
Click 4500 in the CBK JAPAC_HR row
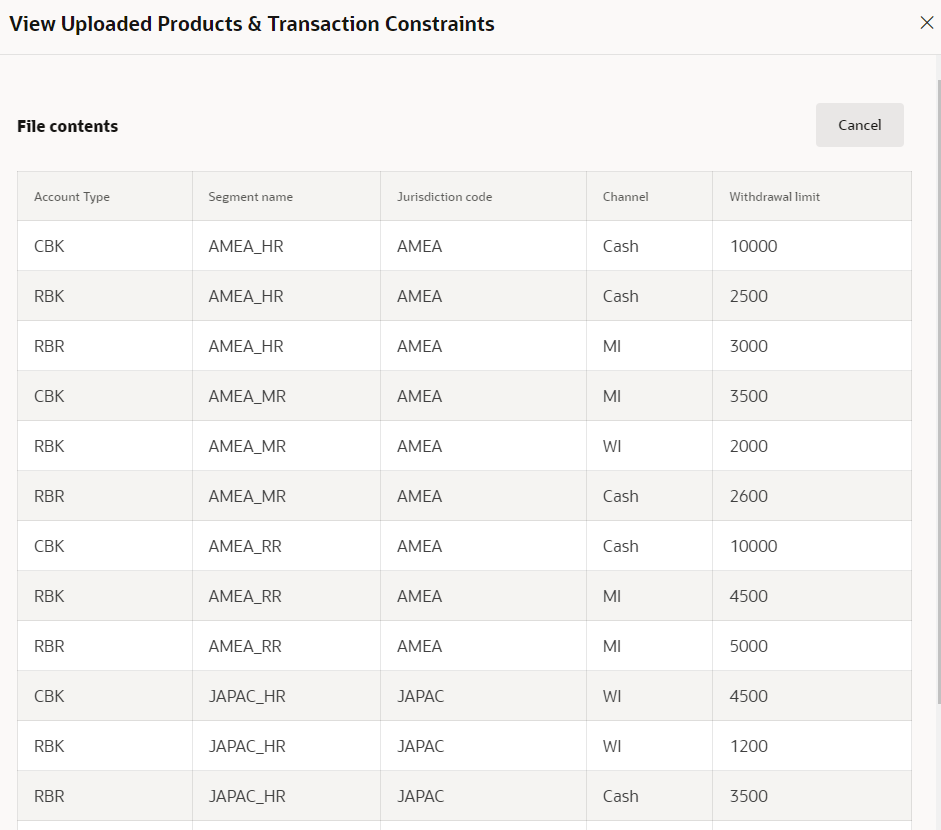pos(748,696)
